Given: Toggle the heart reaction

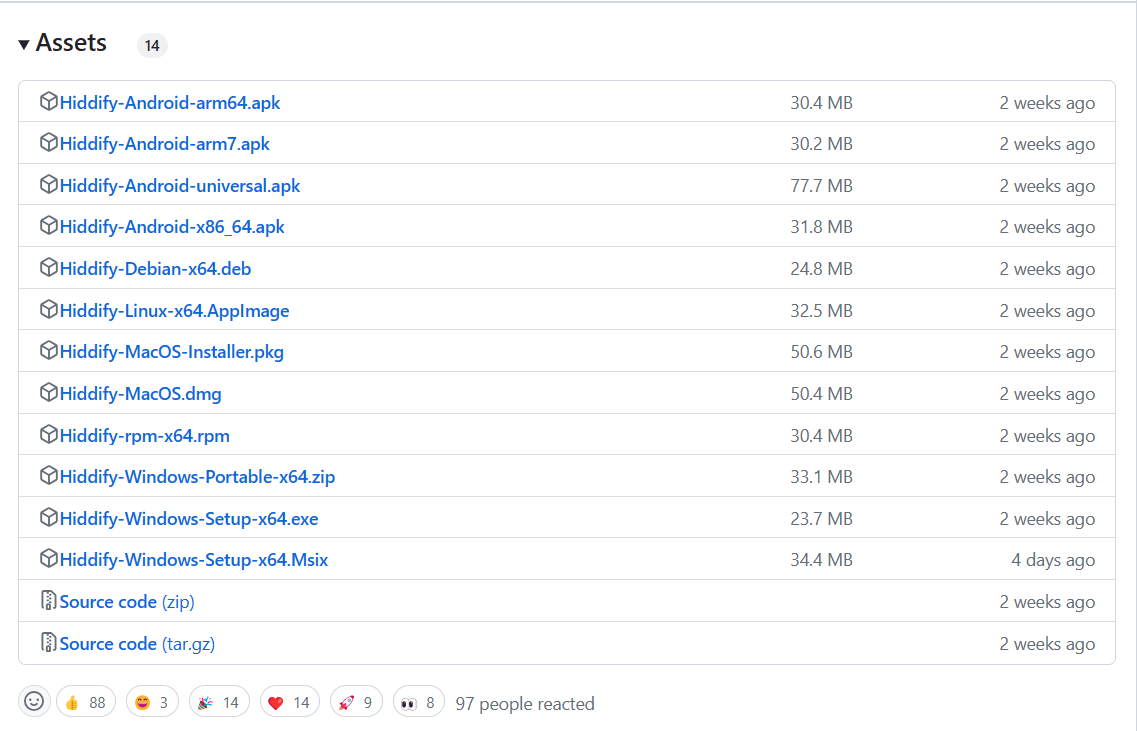Looking at the screenshot, I should pos(289,703).
